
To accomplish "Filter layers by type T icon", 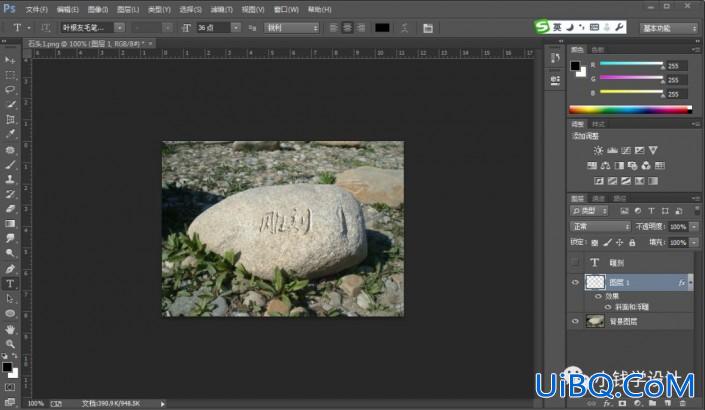I will click(x=651, y=211).
